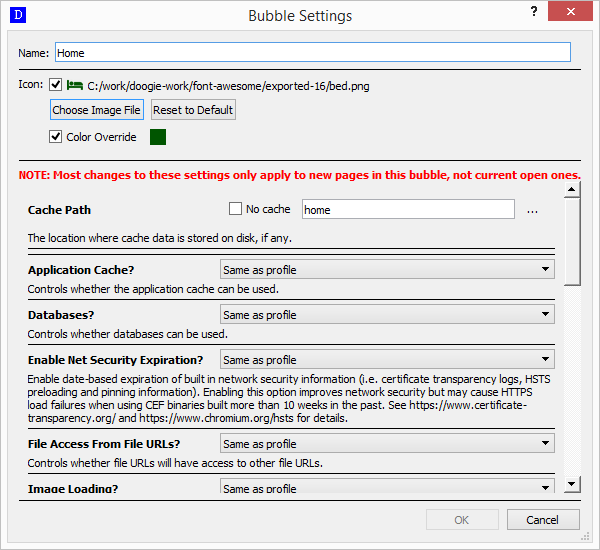Click the OK button
Image resolution: width=600 pixels, height=550 pixels.
[x=462, y=520]
